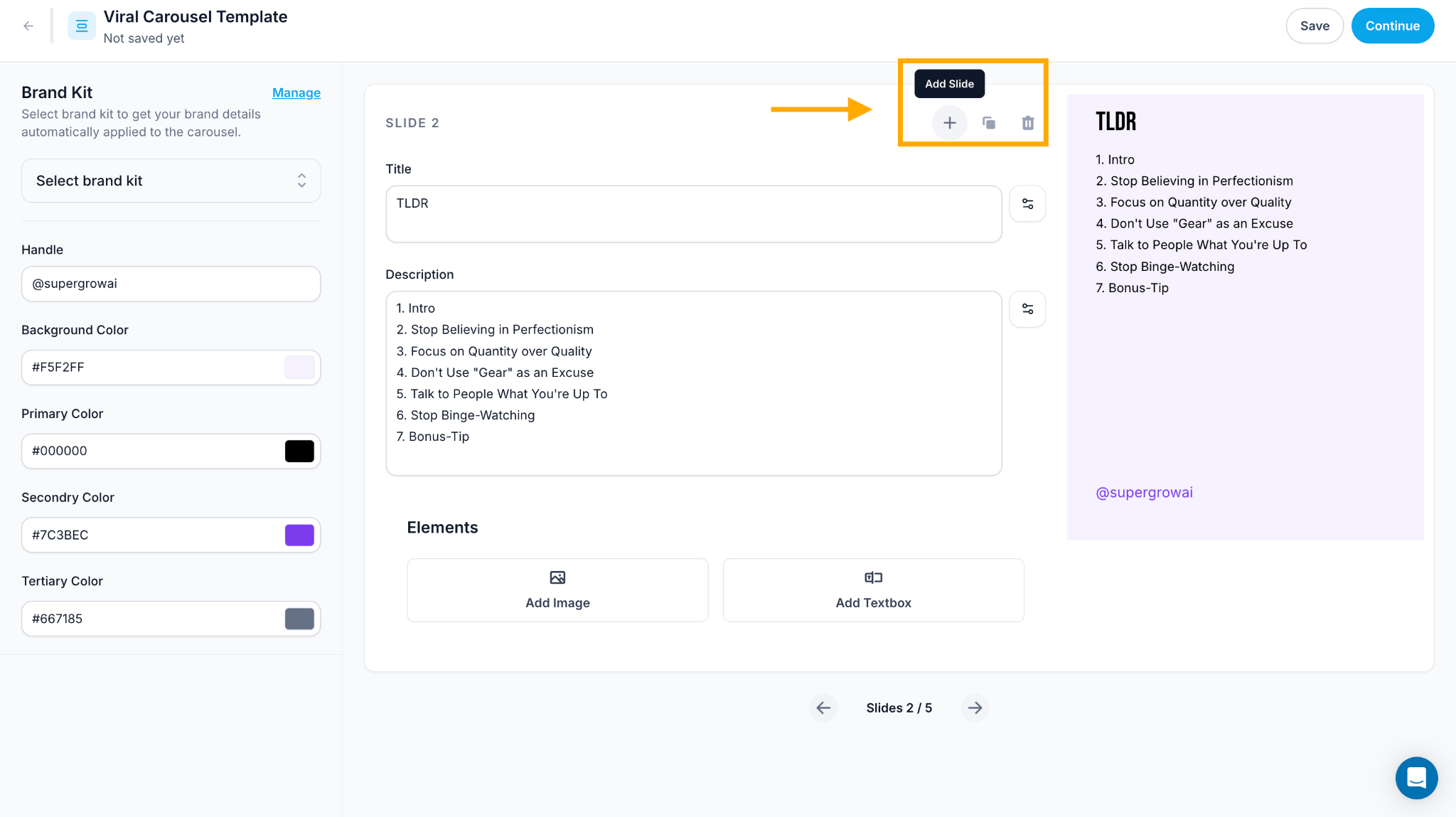Click the Manage brand kit link
Image resolution: width=1456 pixels, height=817 pixels.
click(296, 93)
